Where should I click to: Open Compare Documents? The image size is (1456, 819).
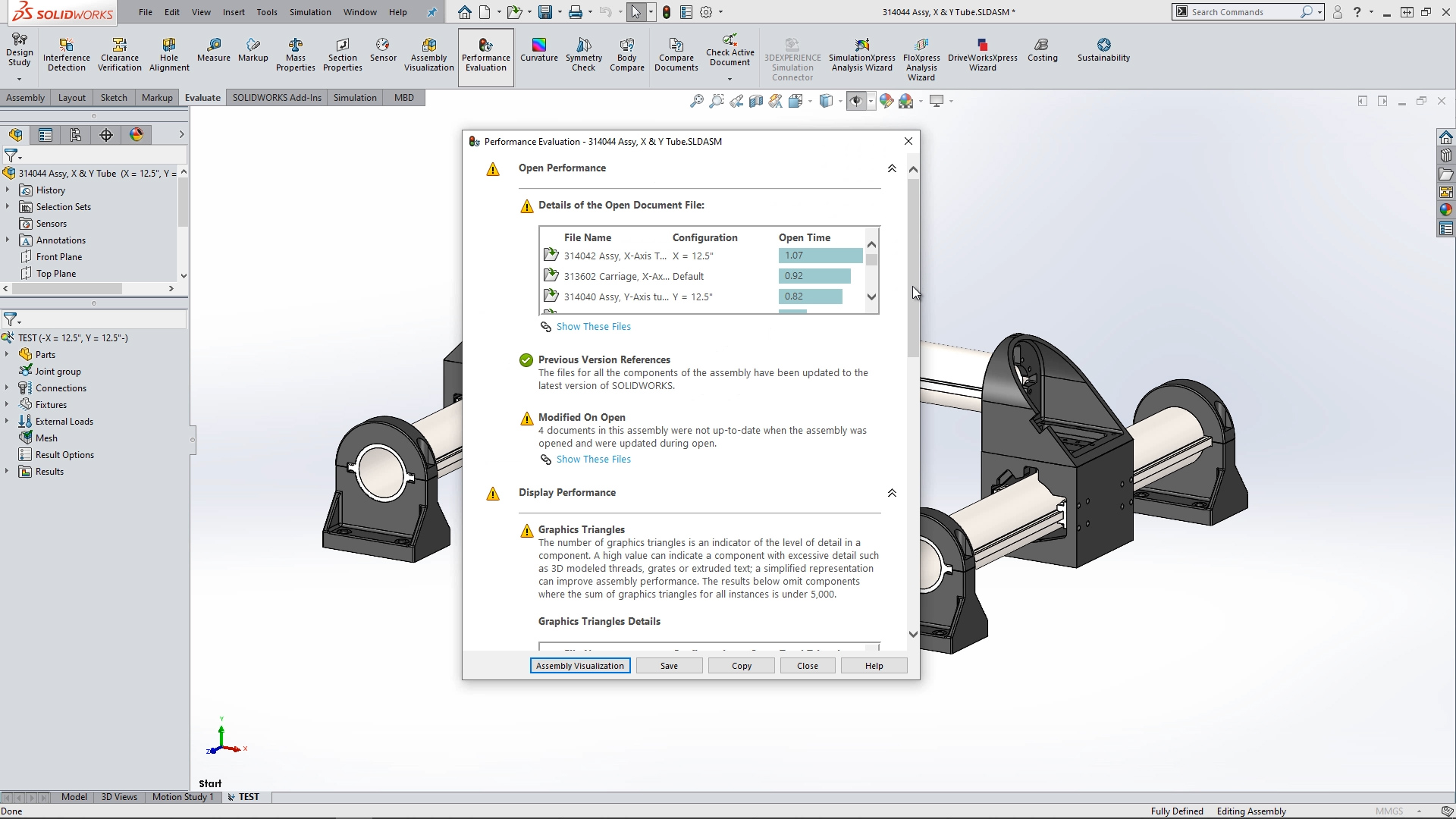(x=676, y=55)
